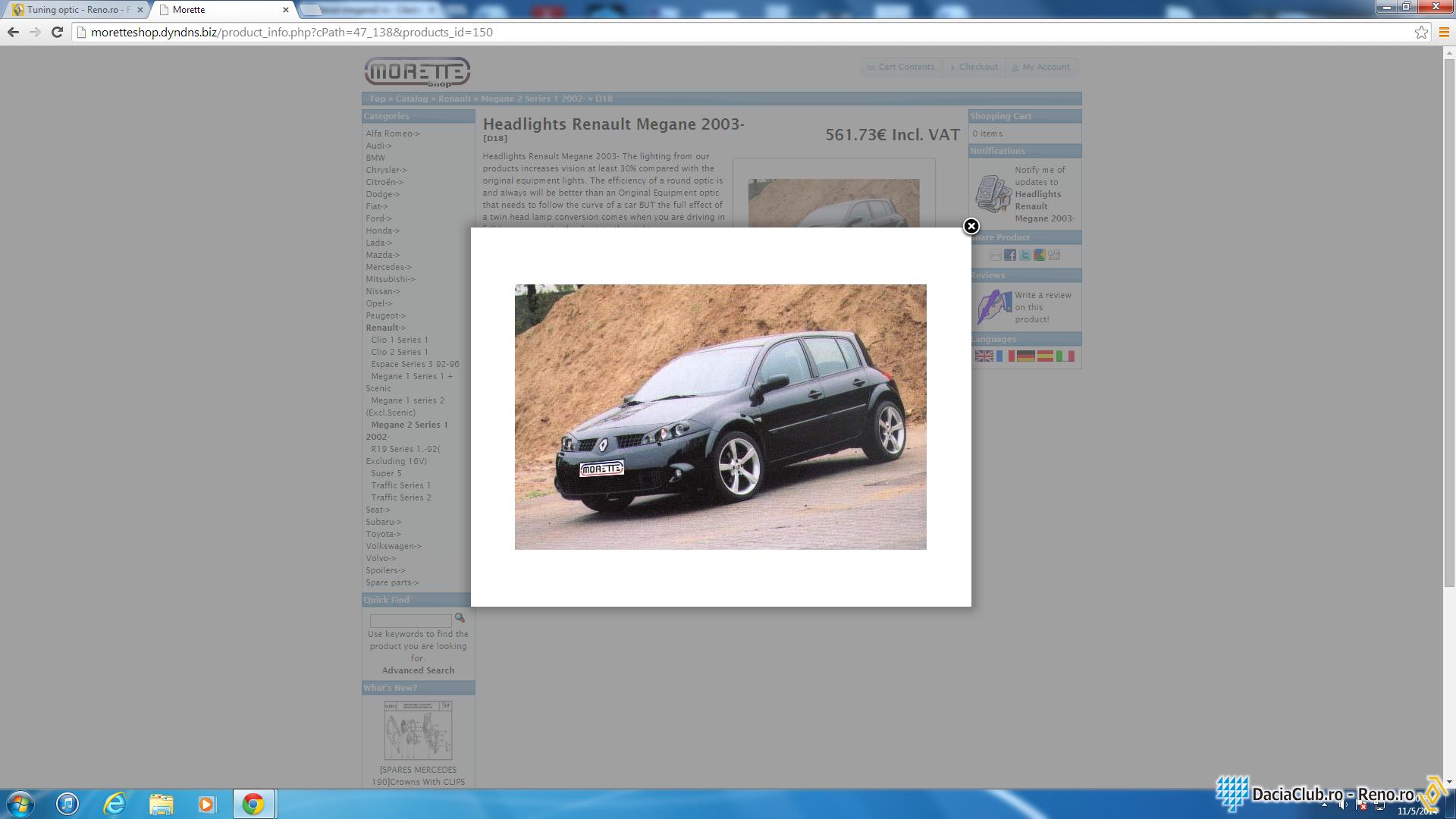The image size is (1456, 819).
Task: Open Cart Contents
Action: 902,67
